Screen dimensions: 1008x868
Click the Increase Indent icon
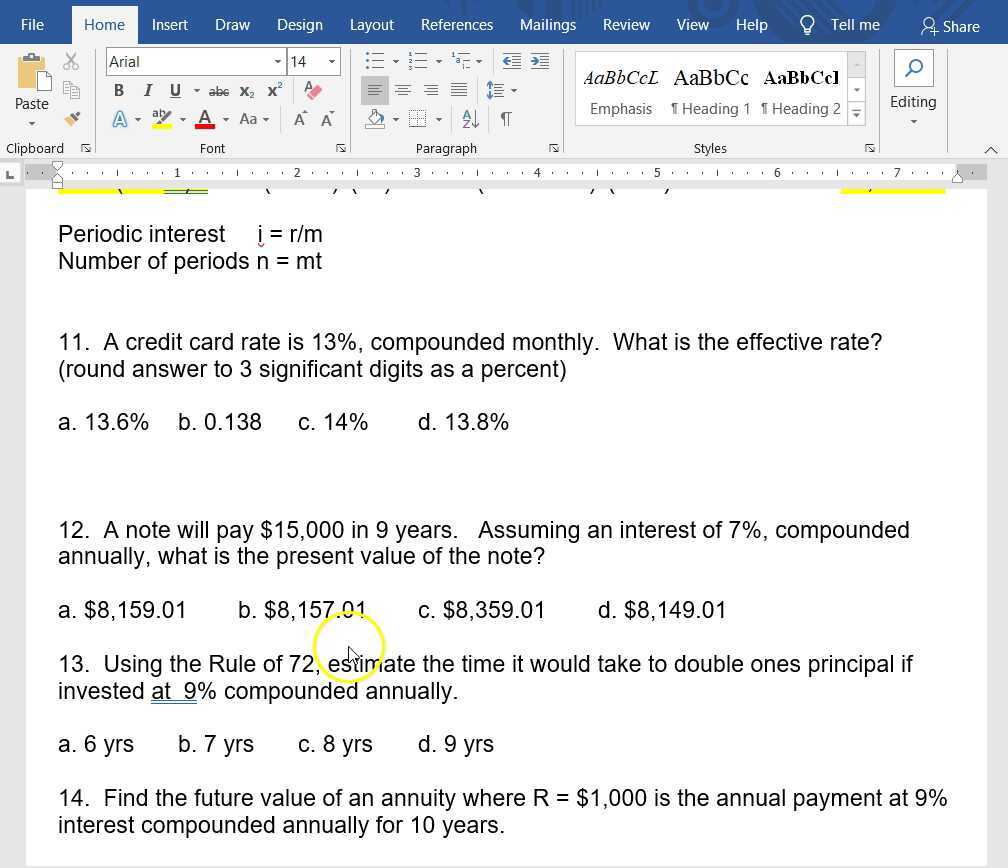(x=540, y=62)
